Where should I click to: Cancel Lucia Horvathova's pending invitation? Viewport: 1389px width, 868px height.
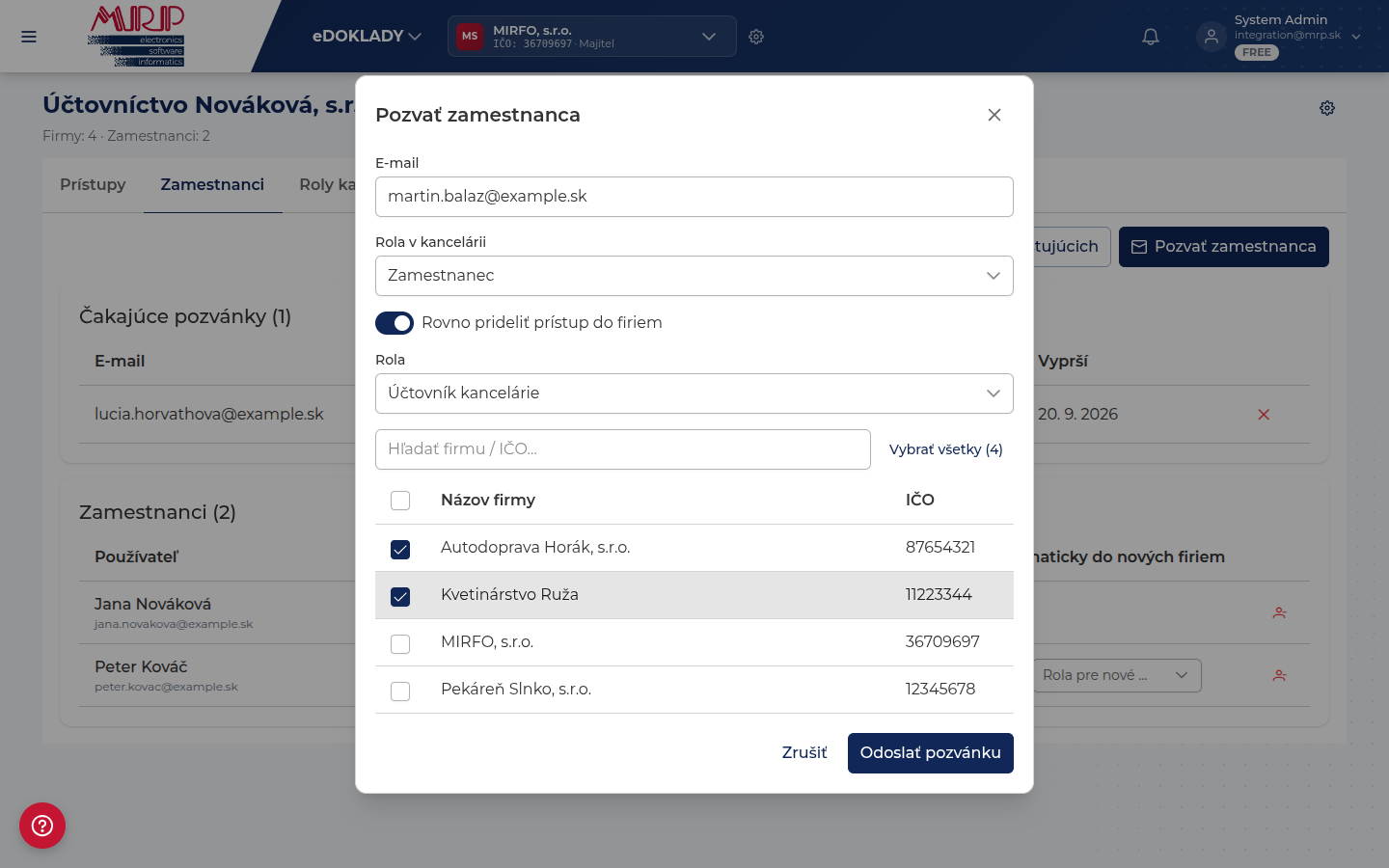pos(1264,415)
